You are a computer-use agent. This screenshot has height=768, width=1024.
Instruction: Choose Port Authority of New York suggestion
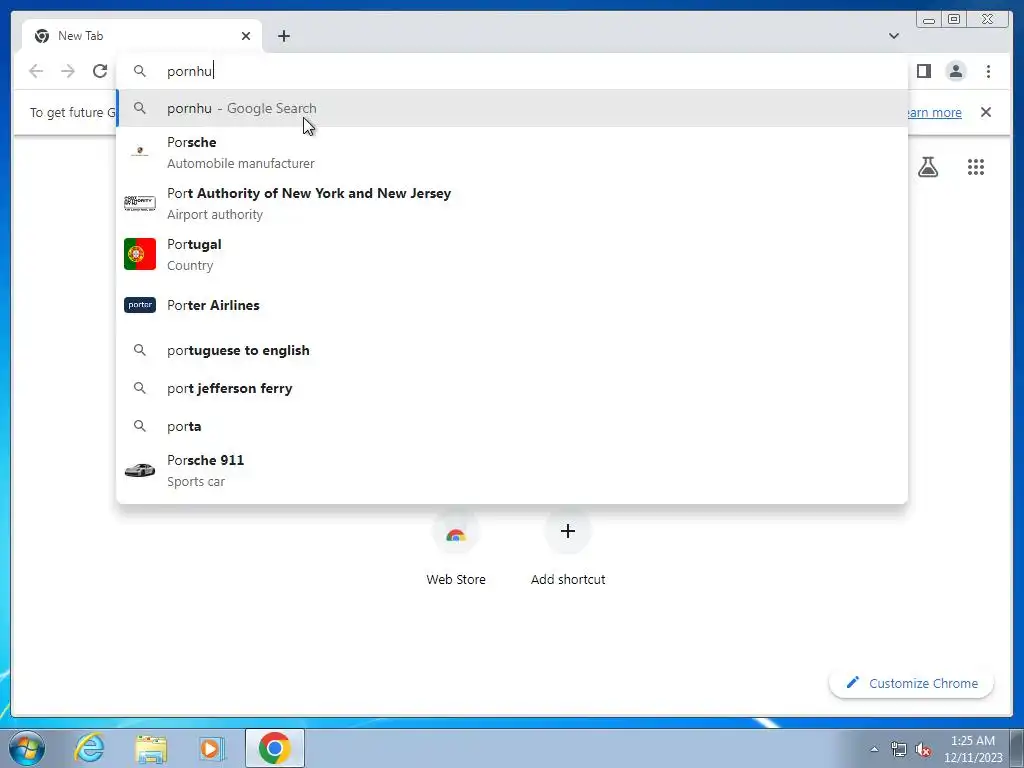512,203
